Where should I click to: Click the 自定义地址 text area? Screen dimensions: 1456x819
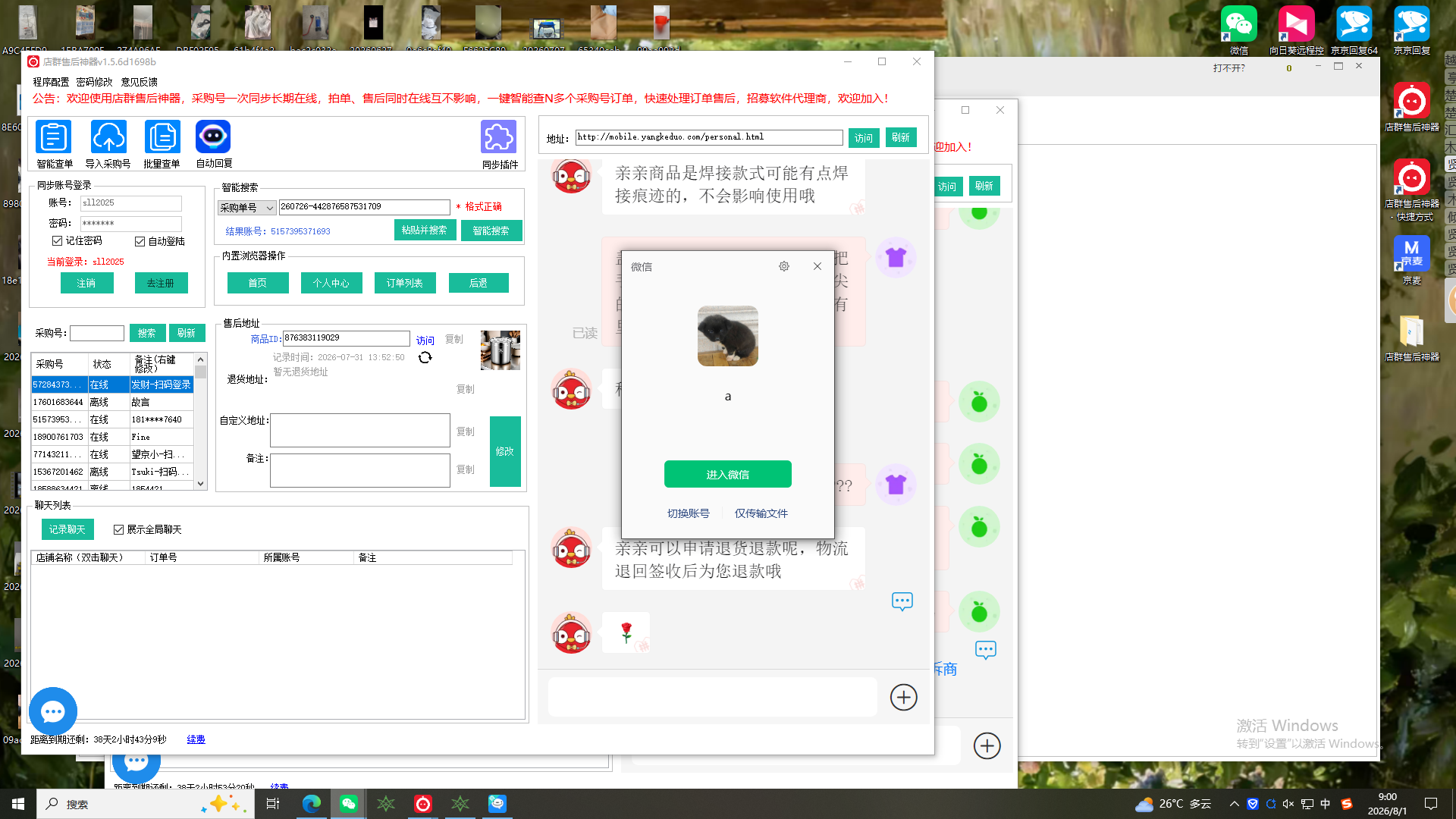point(360,430)
